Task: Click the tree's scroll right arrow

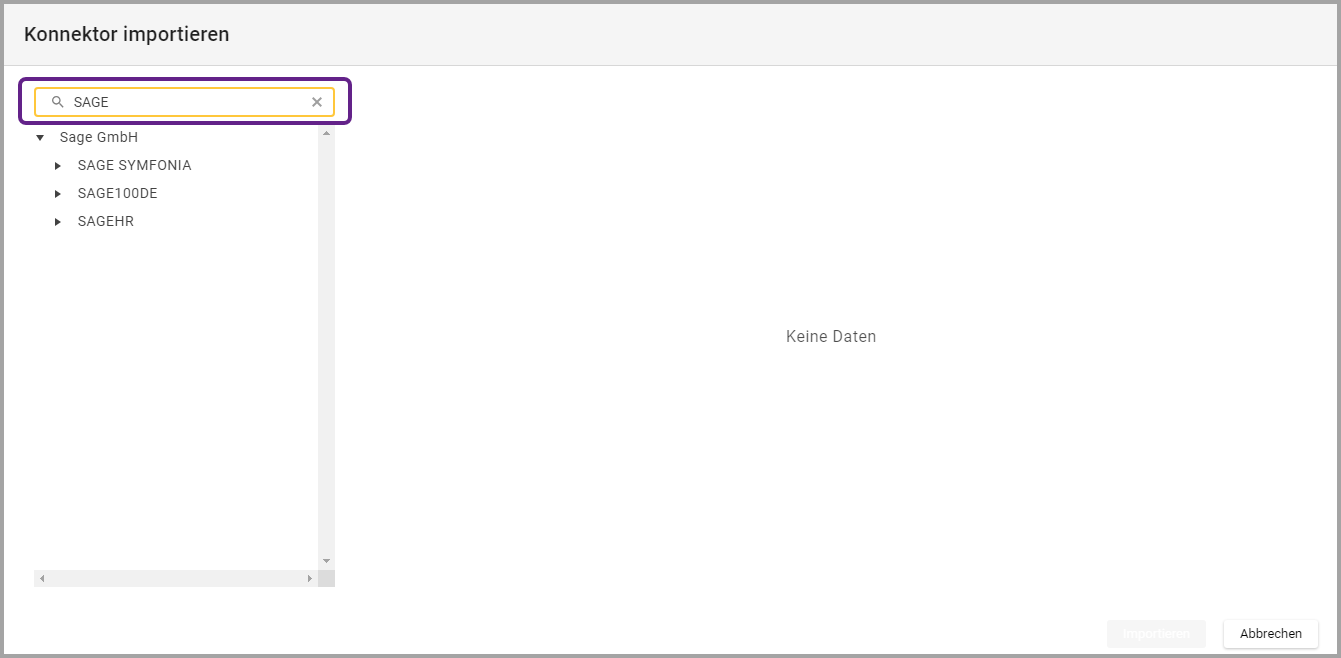Action: pyautogui.click(x=309, y=579)
